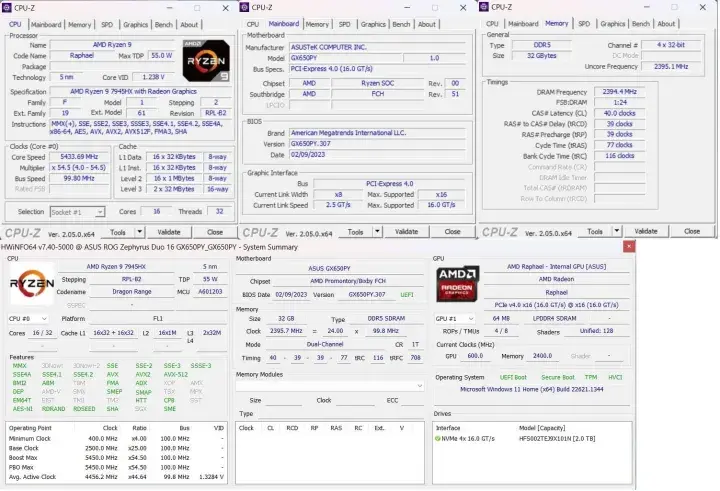Click Close button in Mainboard CPU-Z window

(452, 231)
